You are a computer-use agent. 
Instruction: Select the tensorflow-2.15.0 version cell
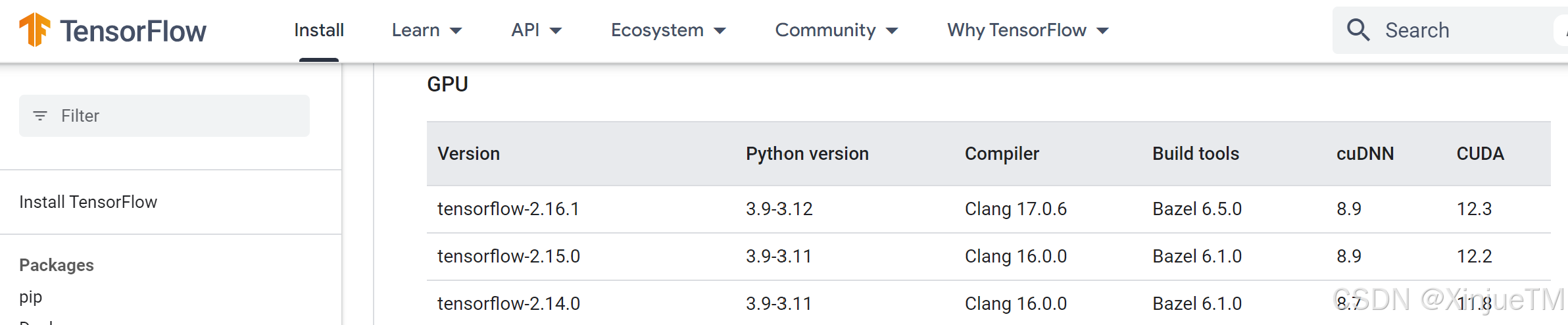coord(508,257)
